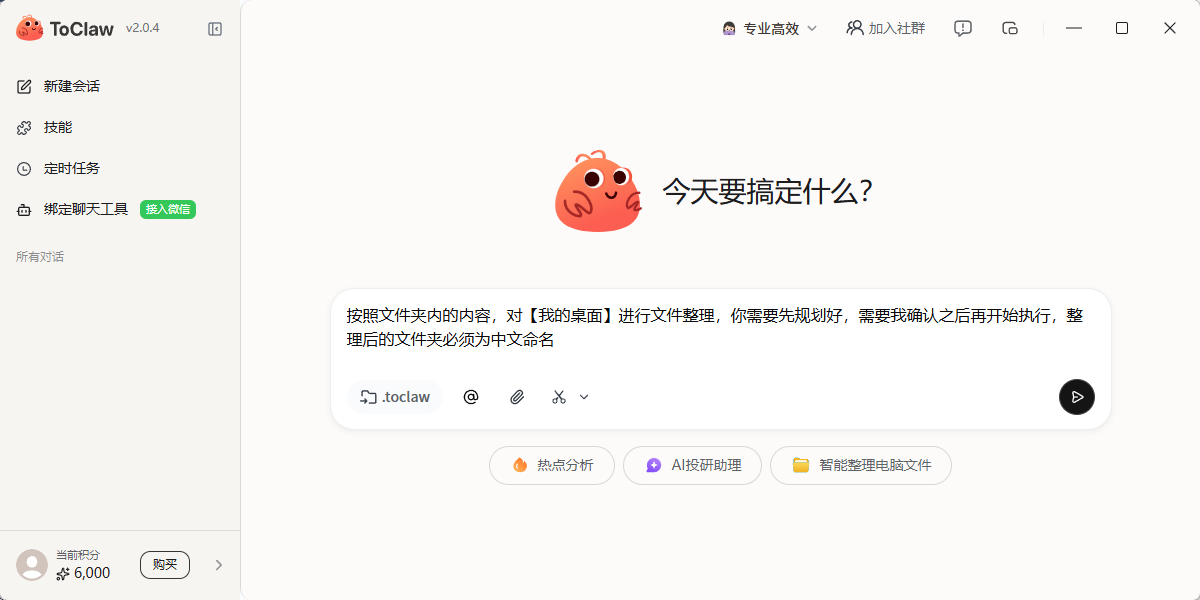This screenshot has width=1200, height=600.
Task: Join community via 加入社群
Action: [x=885, y=28]
